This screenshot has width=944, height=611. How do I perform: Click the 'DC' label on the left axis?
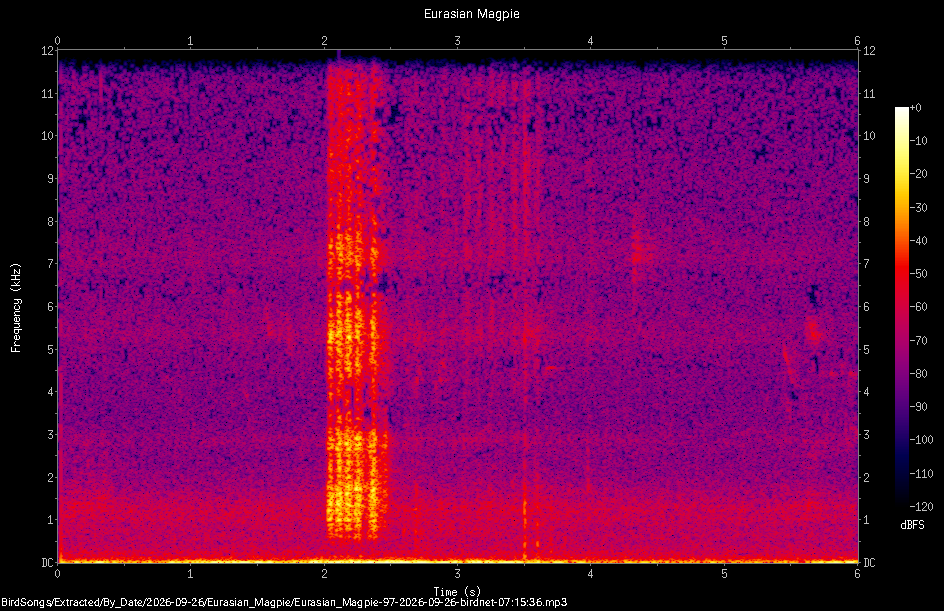47,563
